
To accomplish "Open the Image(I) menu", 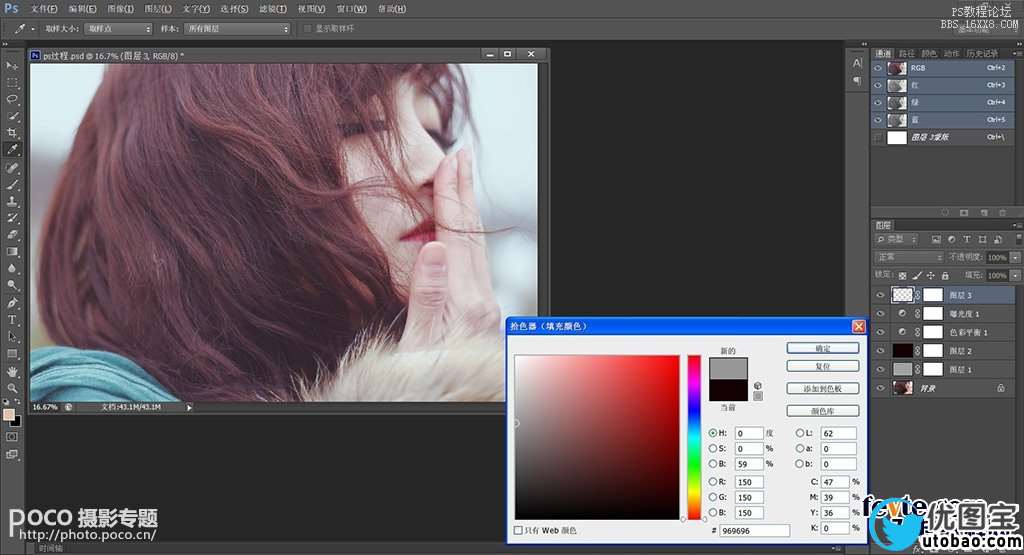I will pyautogui.click(x=120, y=8).
